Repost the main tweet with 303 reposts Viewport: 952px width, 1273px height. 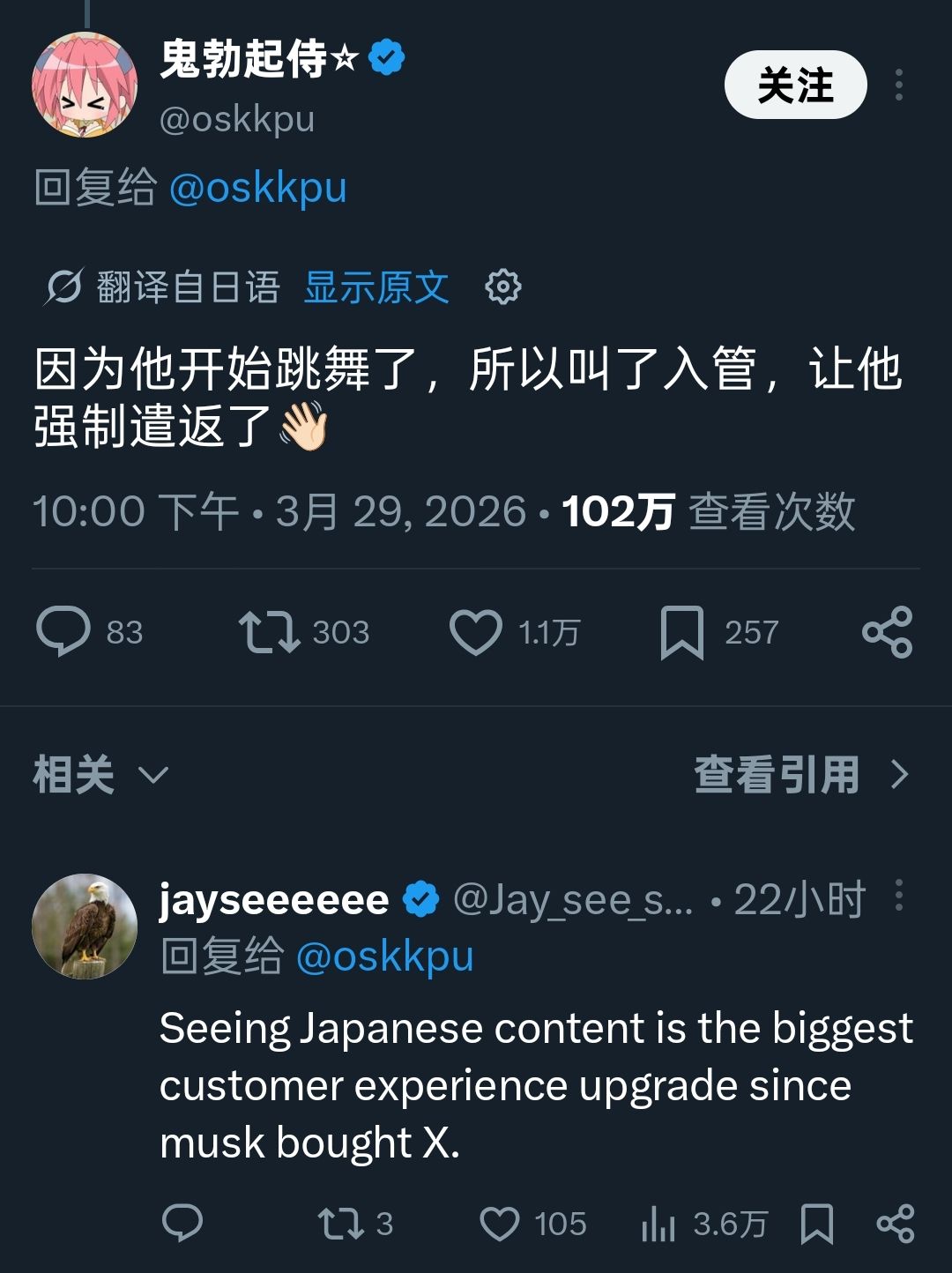pyautogui.click(x=269, y=632)
